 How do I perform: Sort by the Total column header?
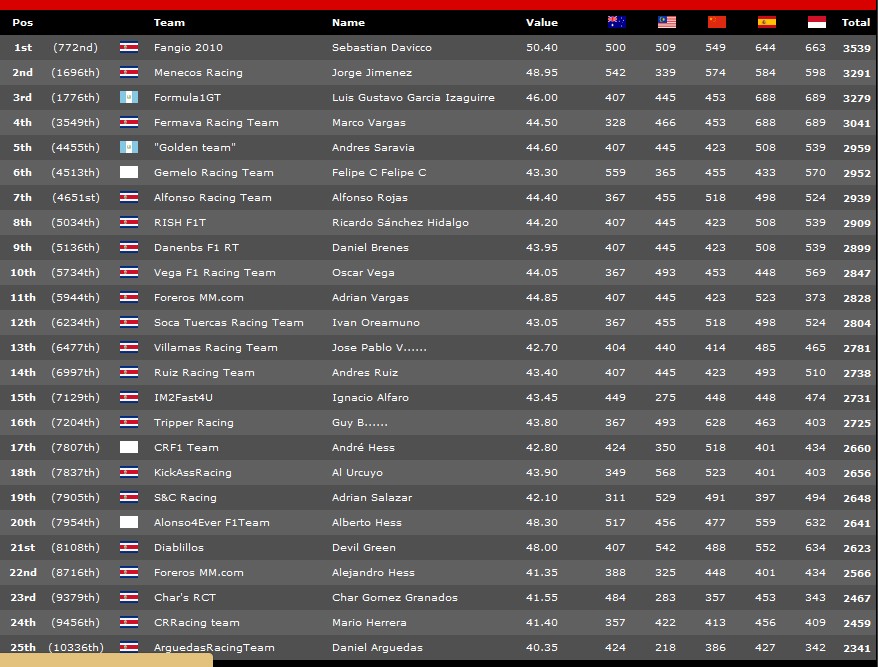pos(855,22)
